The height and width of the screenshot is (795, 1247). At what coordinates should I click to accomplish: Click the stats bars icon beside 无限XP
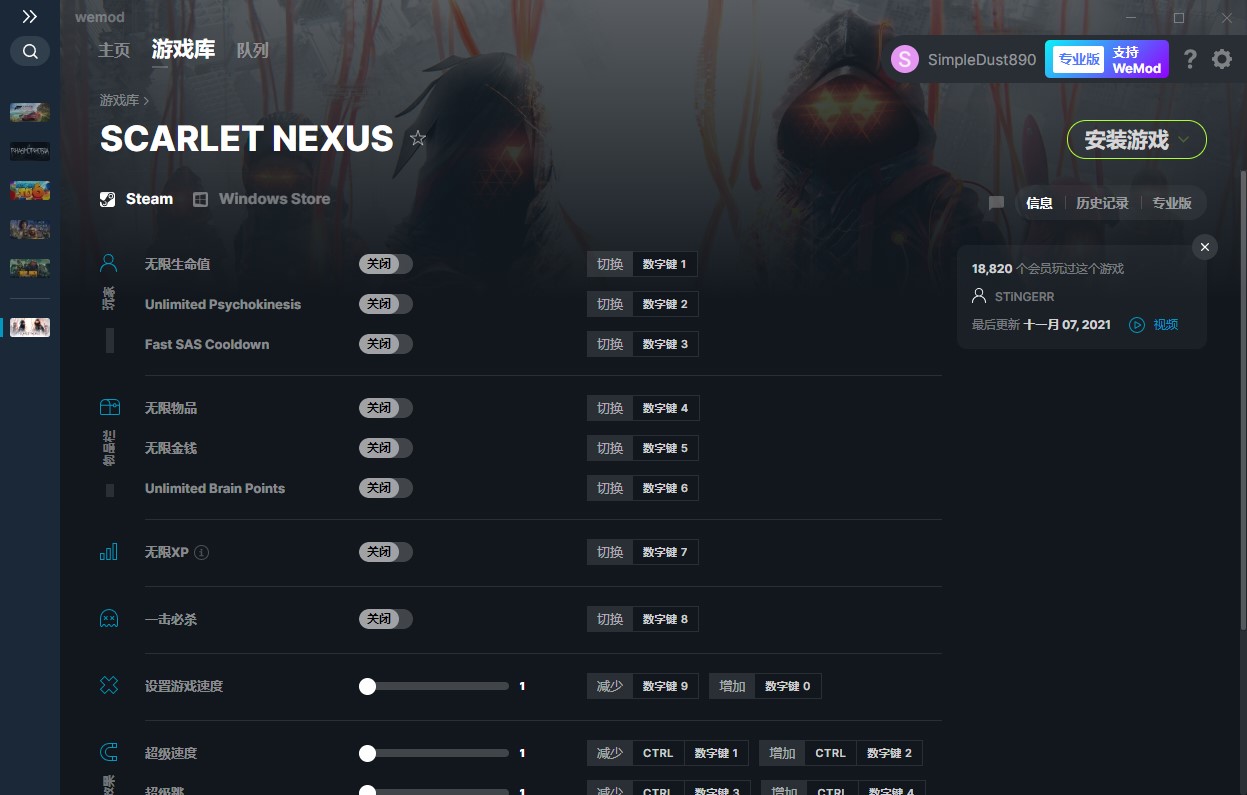point(109,552)
